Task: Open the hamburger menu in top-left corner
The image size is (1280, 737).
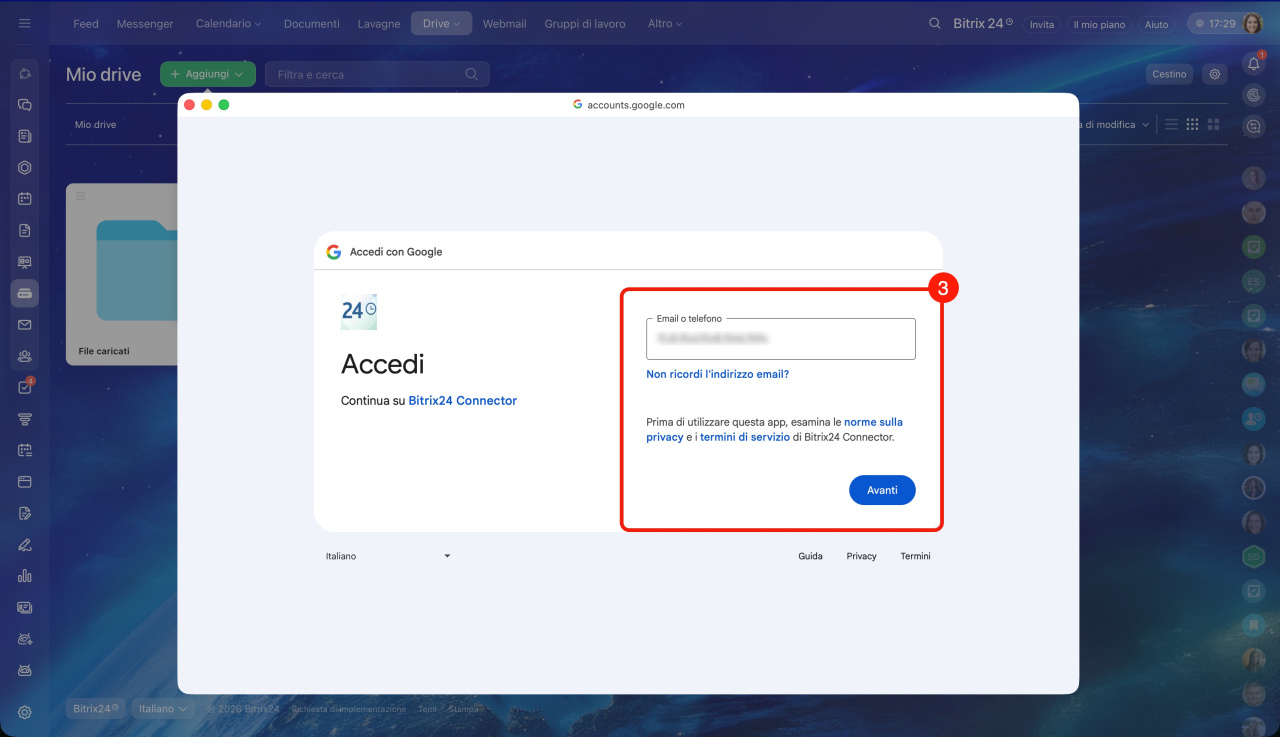Action: [x=25, y=23]
